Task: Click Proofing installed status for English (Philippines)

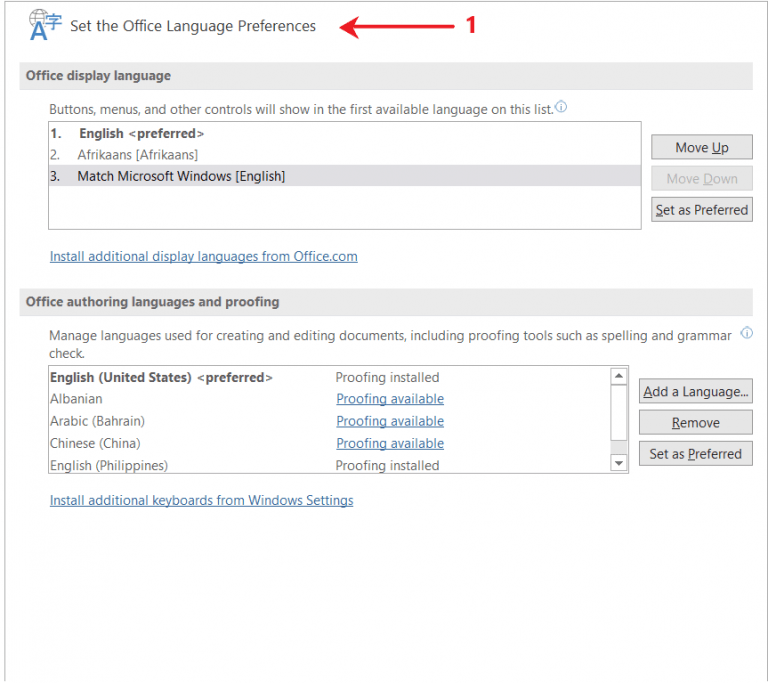Action: pyautogui.click(x=387, y=465)
